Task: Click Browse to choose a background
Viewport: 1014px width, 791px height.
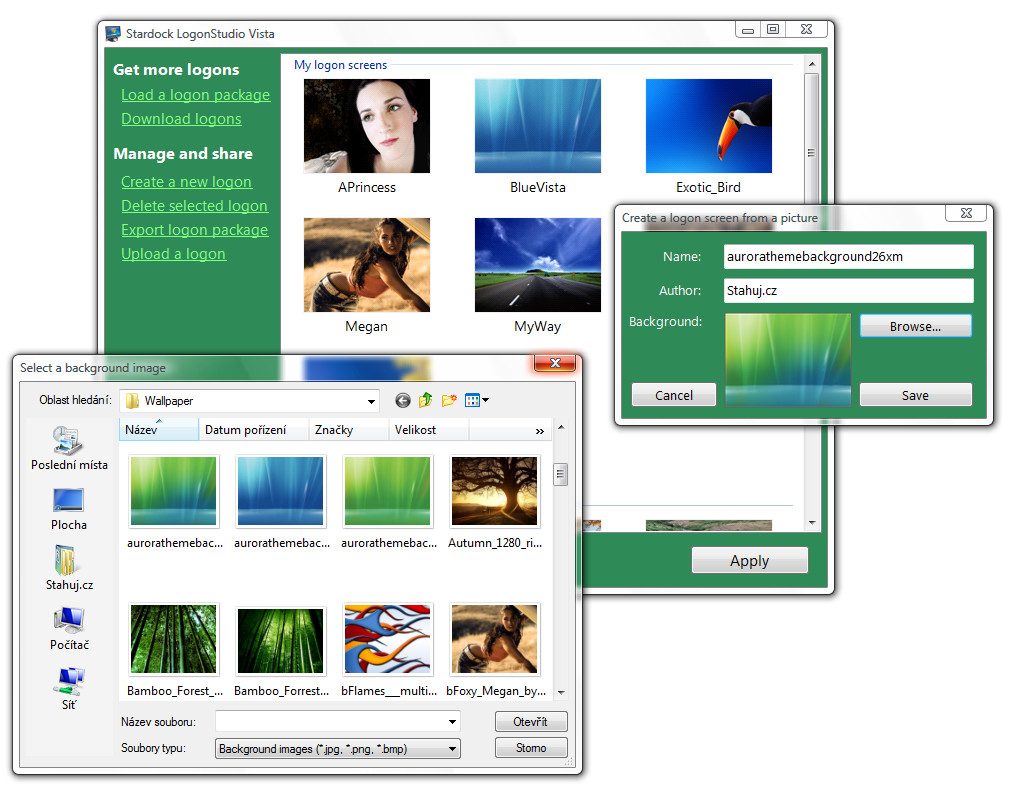Action: tap(915, 327)
